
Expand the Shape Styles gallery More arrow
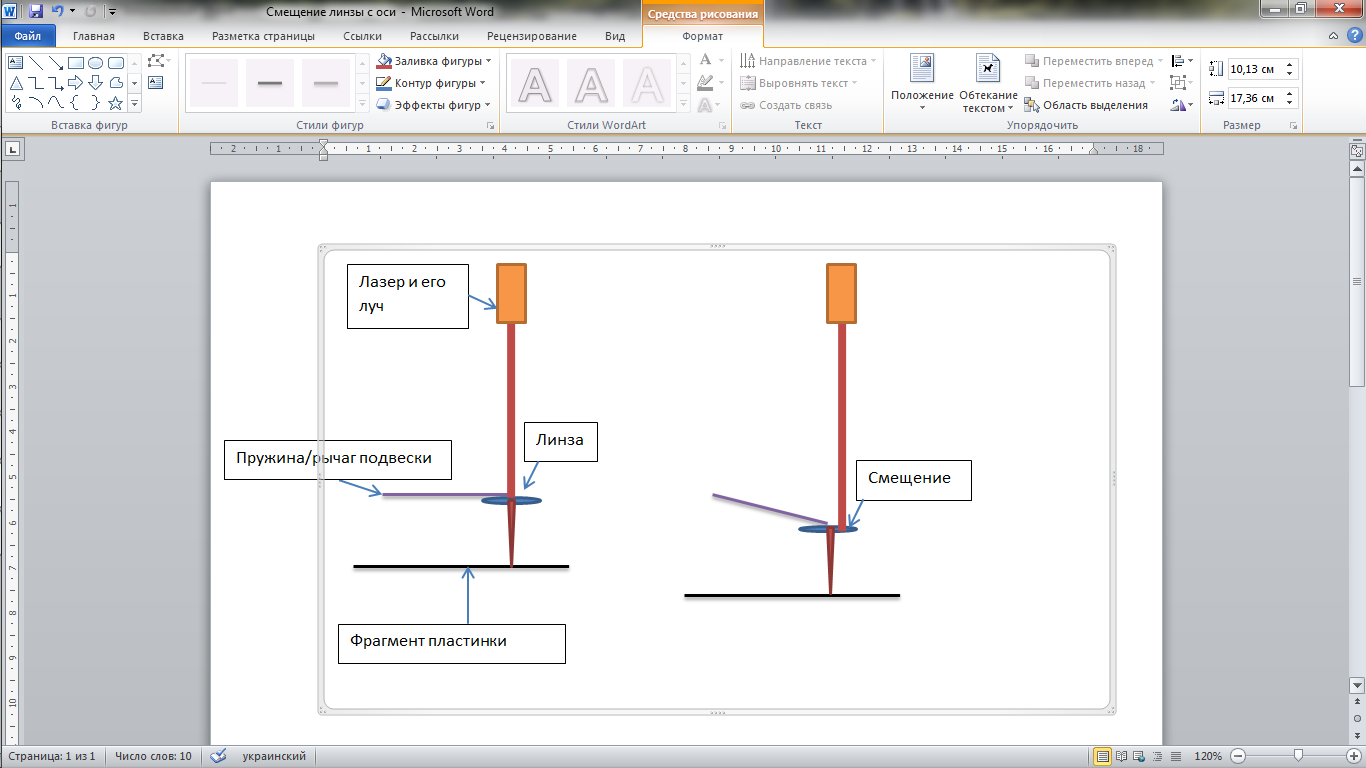coord(361,102)
